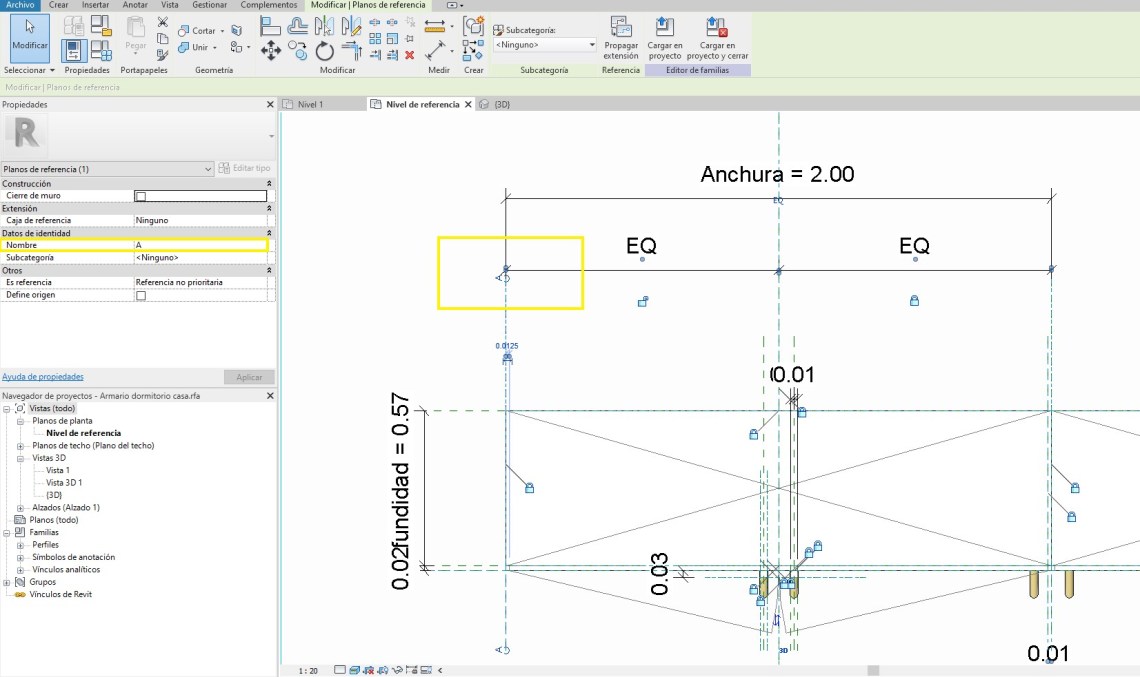Expand the Alzados (Alzado 1) tree node
The image size is (1140, 677).
pyautogui.click(x=21, y=508)
